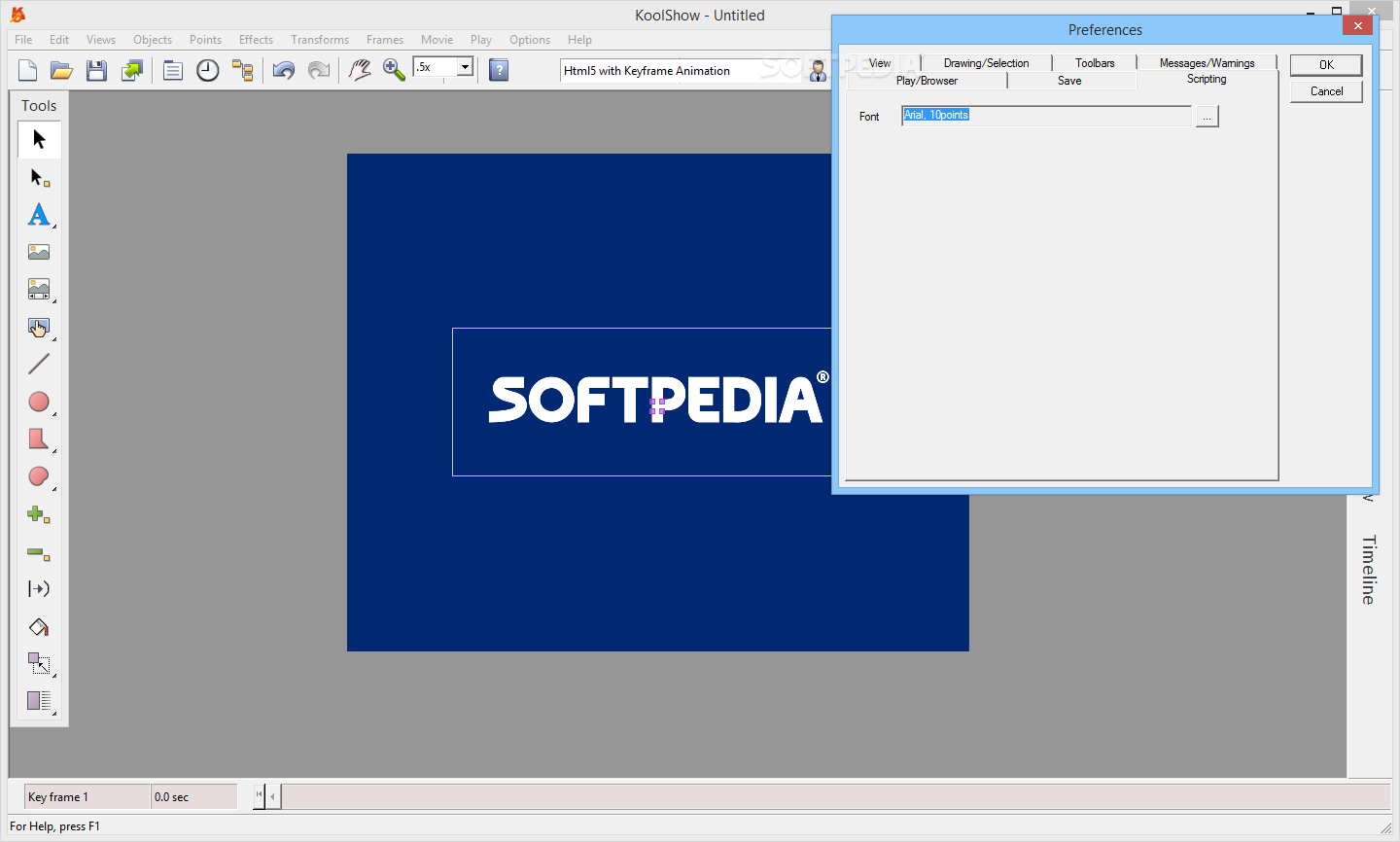Screen dimensions: 1400x842
Task: Open a file with the folder icon
Action: coord(62,70)
